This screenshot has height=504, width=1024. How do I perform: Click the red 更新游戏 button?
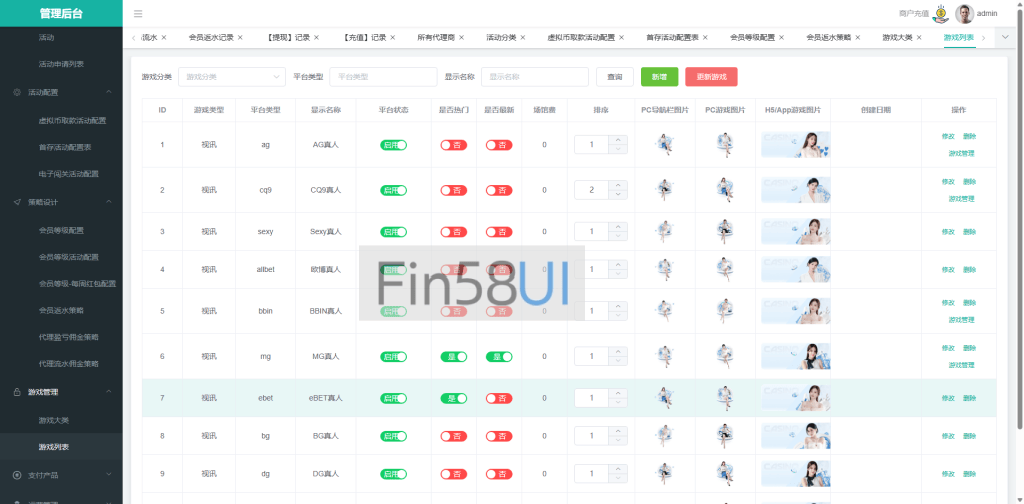point(711,76)
